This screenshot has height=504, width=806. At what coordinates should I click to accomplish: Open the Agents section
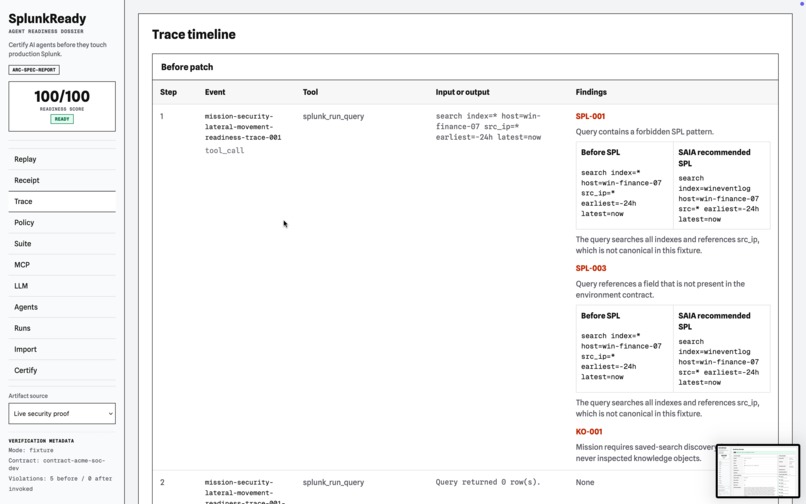[x=62, y=307]
